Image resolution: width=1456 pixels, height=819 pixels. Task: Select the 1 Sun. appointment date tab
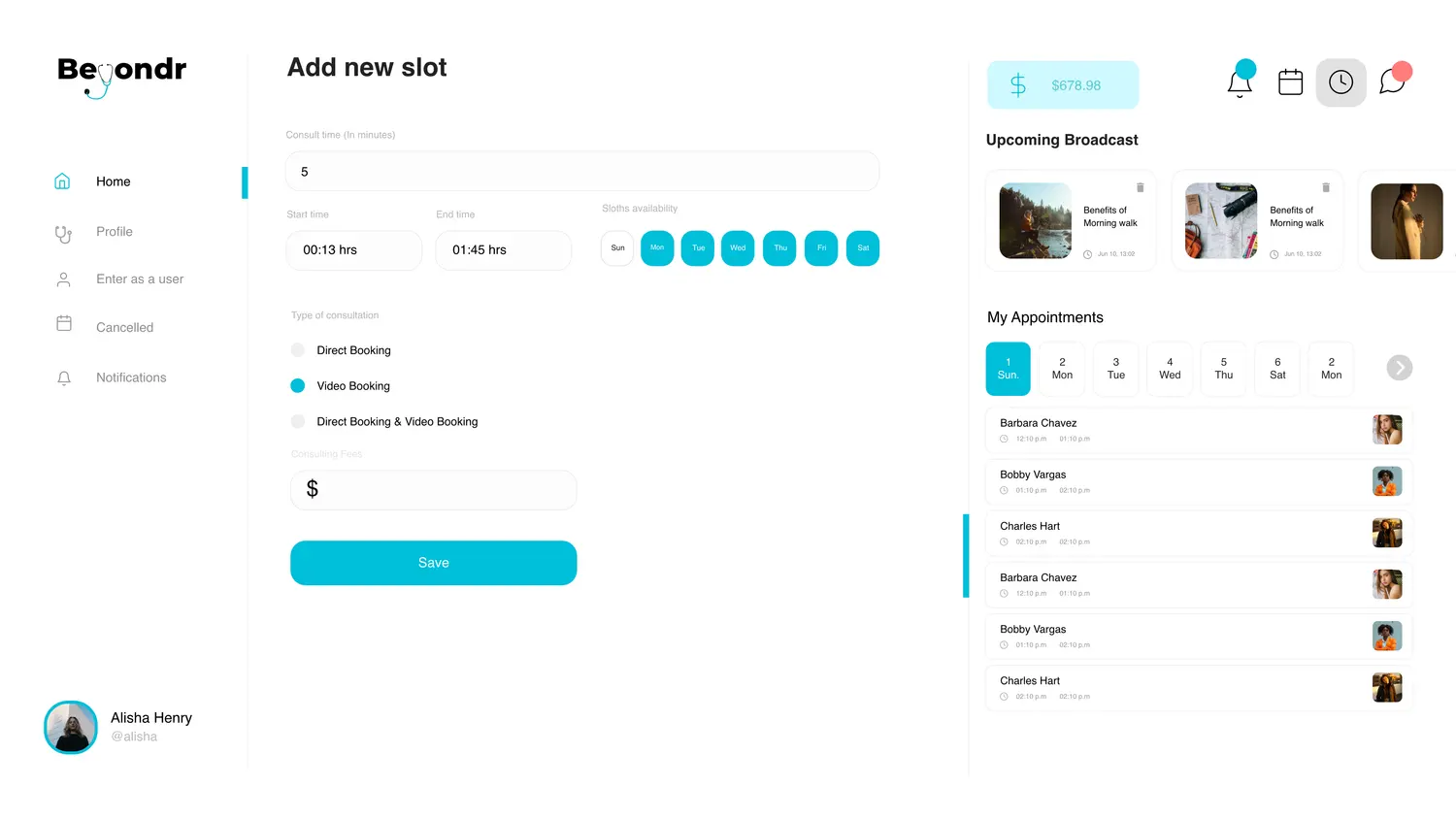coord(1009,369)
